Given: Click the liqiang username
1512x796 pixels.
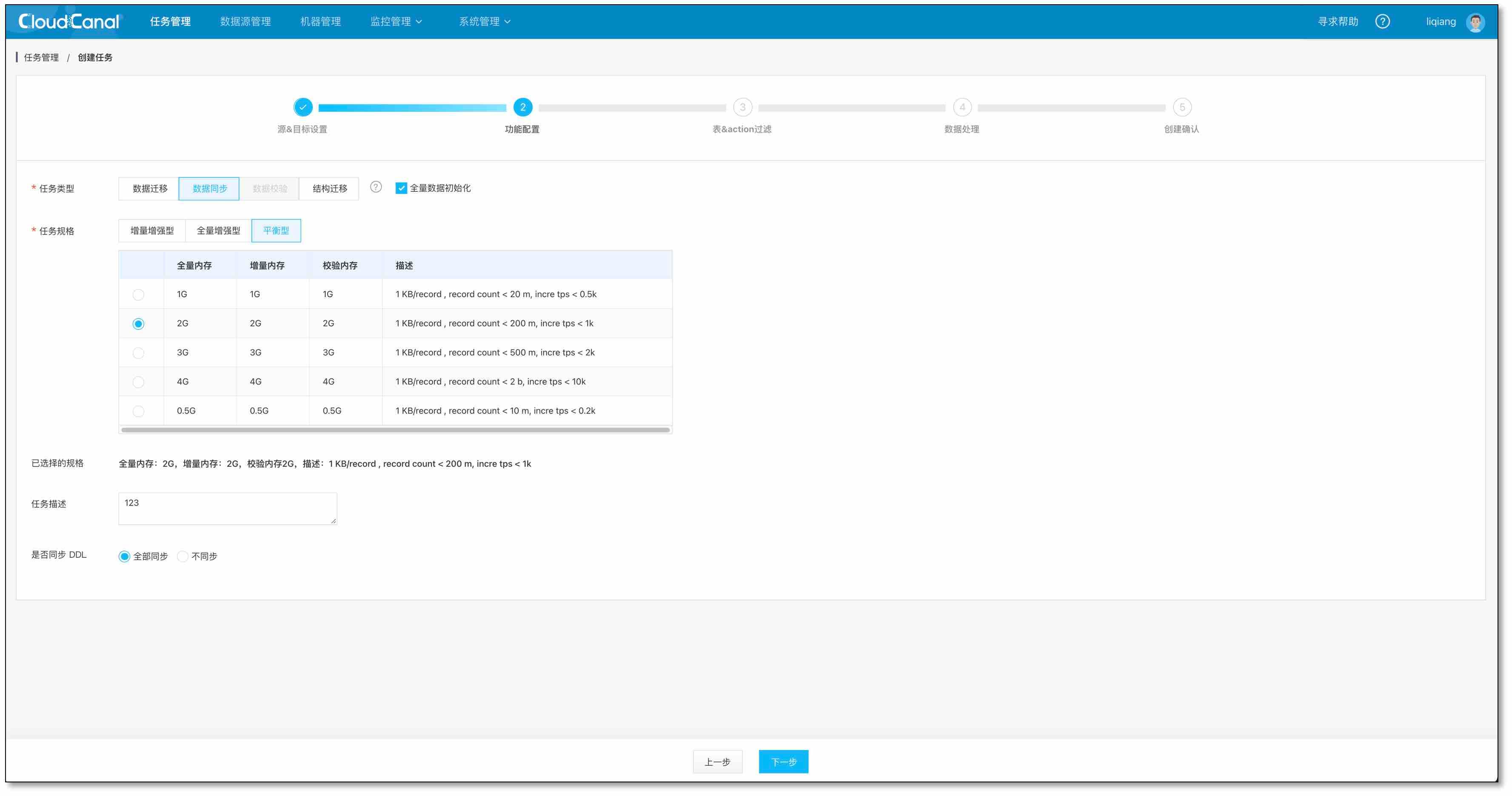Looking at the screenshot, I should 1441,22.
